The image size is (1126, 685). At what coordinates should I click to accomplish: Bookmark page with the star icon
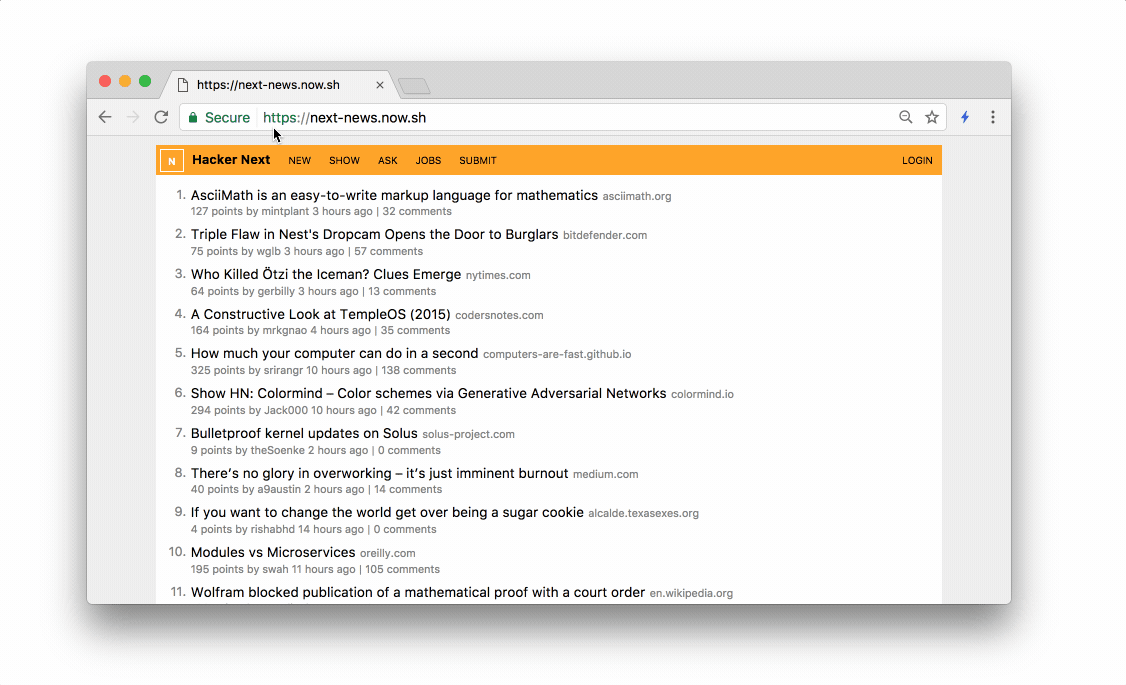(x=932, y=117)
